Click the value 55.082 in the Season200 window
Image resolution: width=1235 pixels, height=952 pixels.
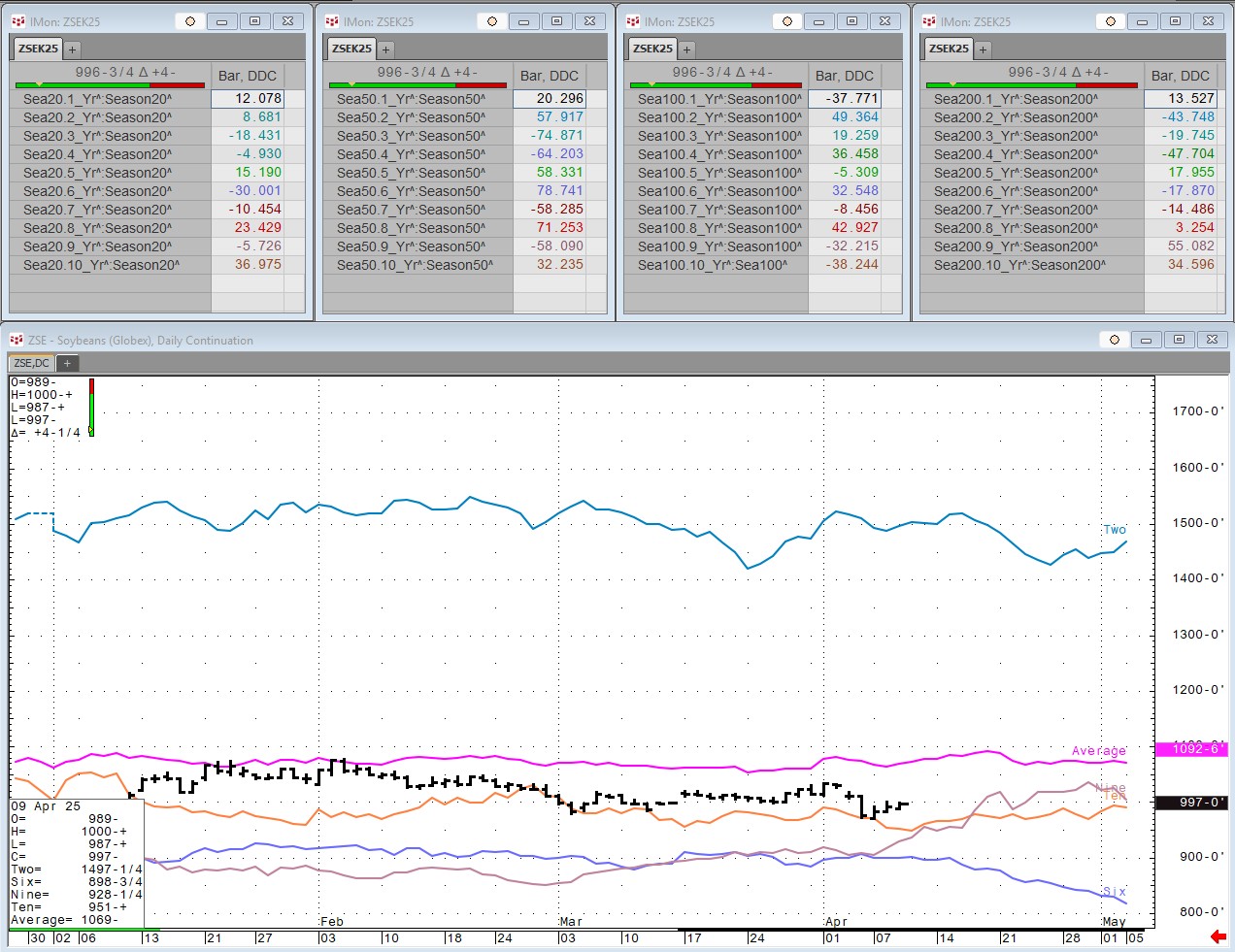pos(1191,246)
